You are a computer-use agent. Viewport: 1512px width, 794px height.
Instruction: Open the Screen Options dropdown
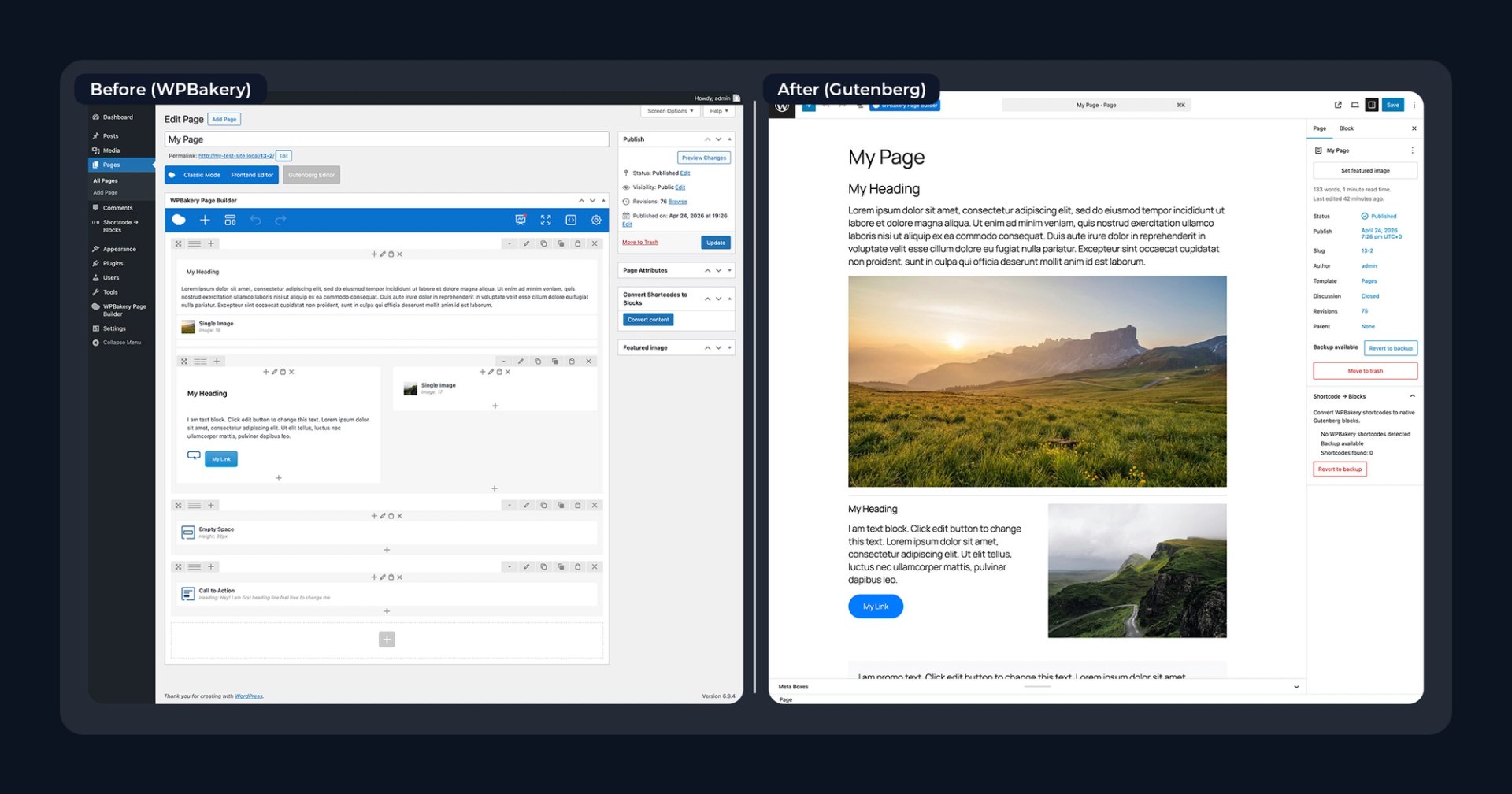tap(670, 111)
